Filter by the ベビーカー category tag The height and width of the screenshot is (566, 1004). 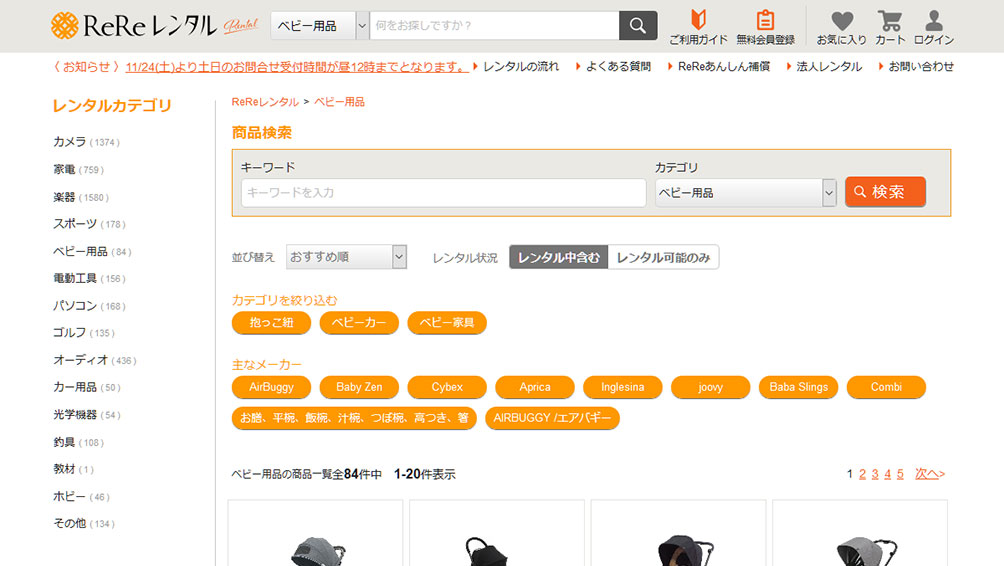click(359, 323)
